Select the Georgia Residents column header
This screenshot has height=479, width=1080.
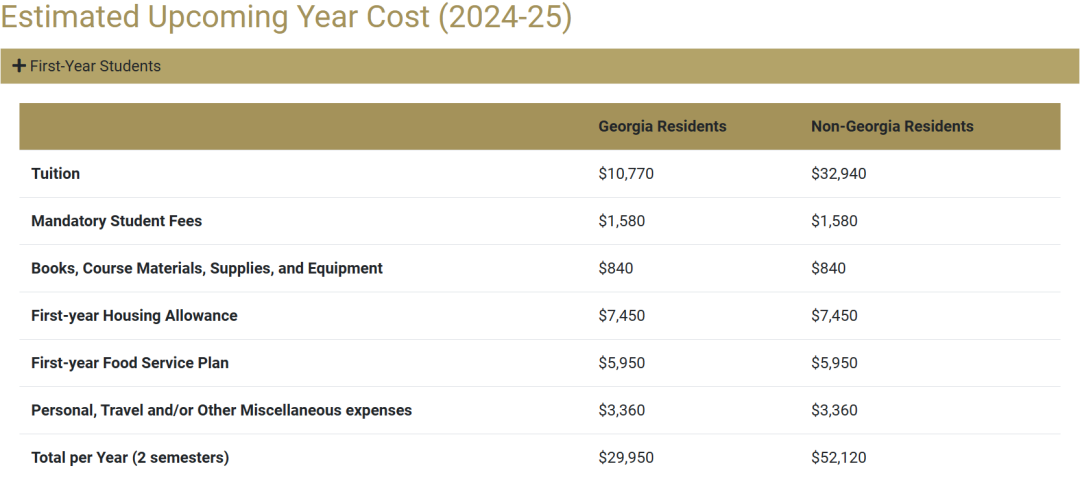tap(662, 126)
